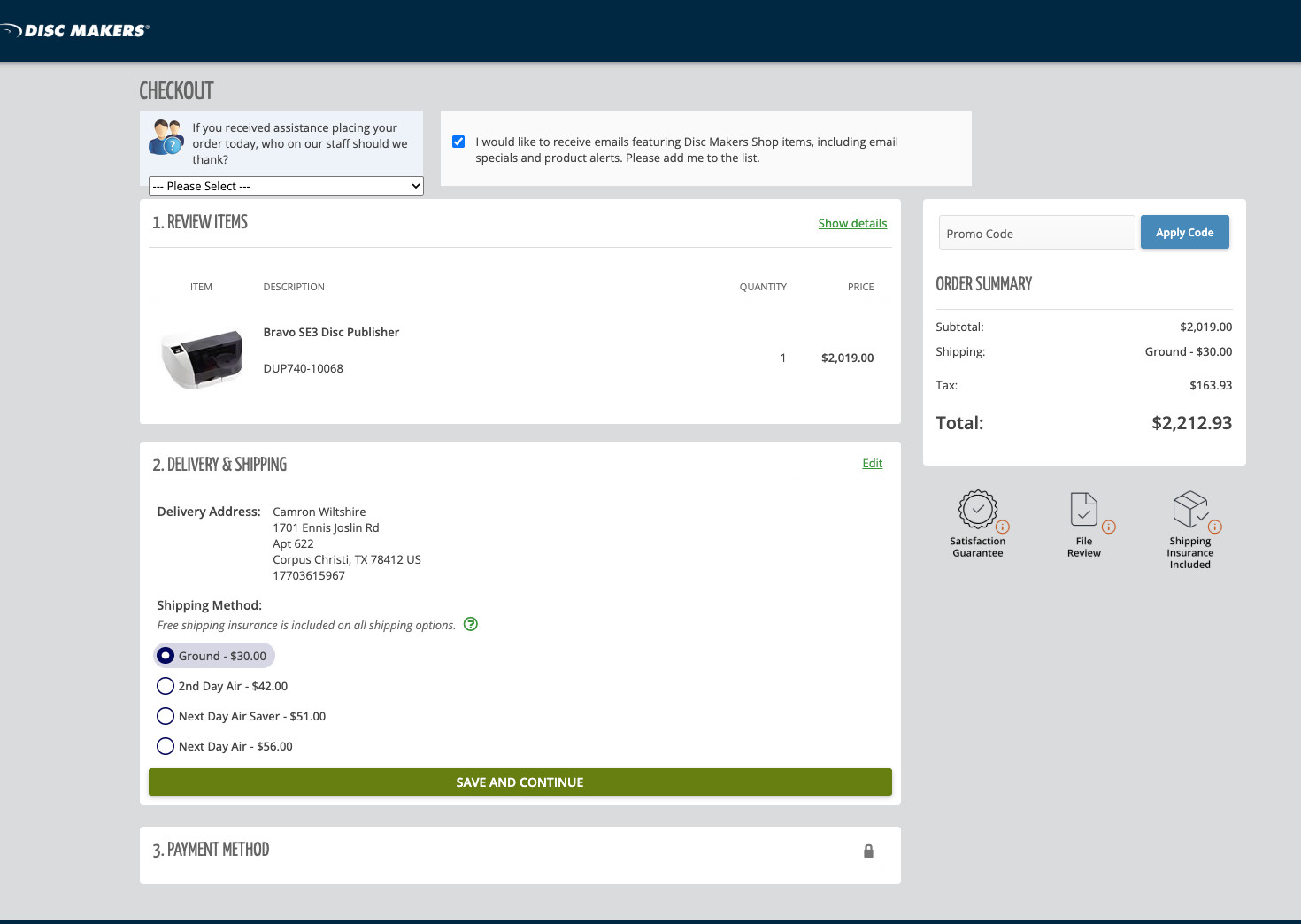
Task: Click info icon beside Satisfaction Guarantee
Action: [x=1003, y=527]
